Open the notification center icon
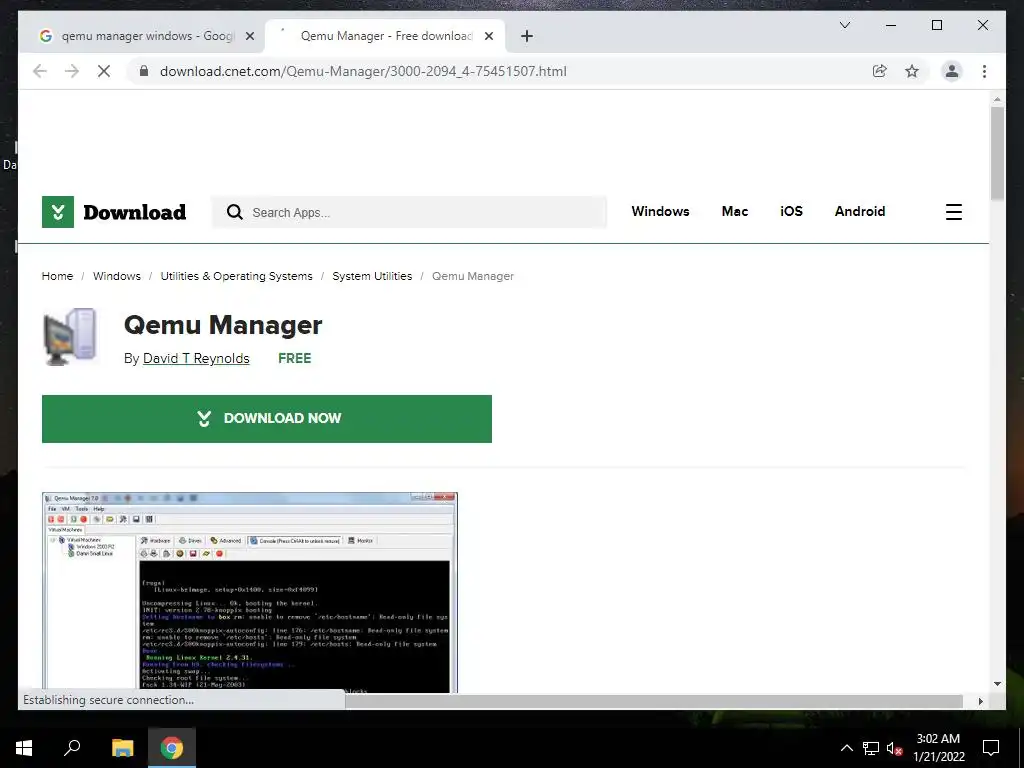Screen dimensions: 1024x768 tap(991, 748)
